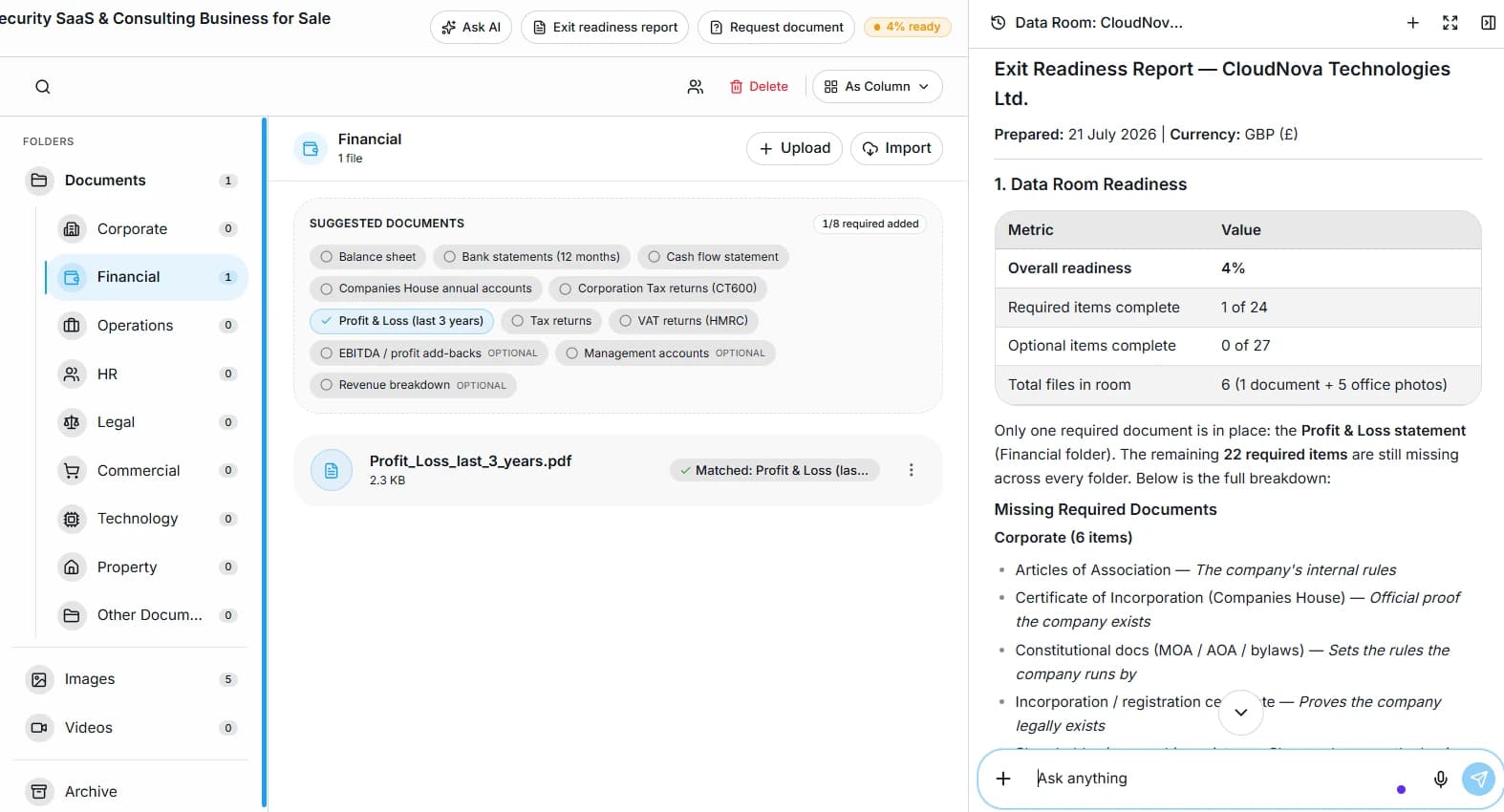Select the Tax returns chip
Screen dimensions: 1504x812
point(551,321)
